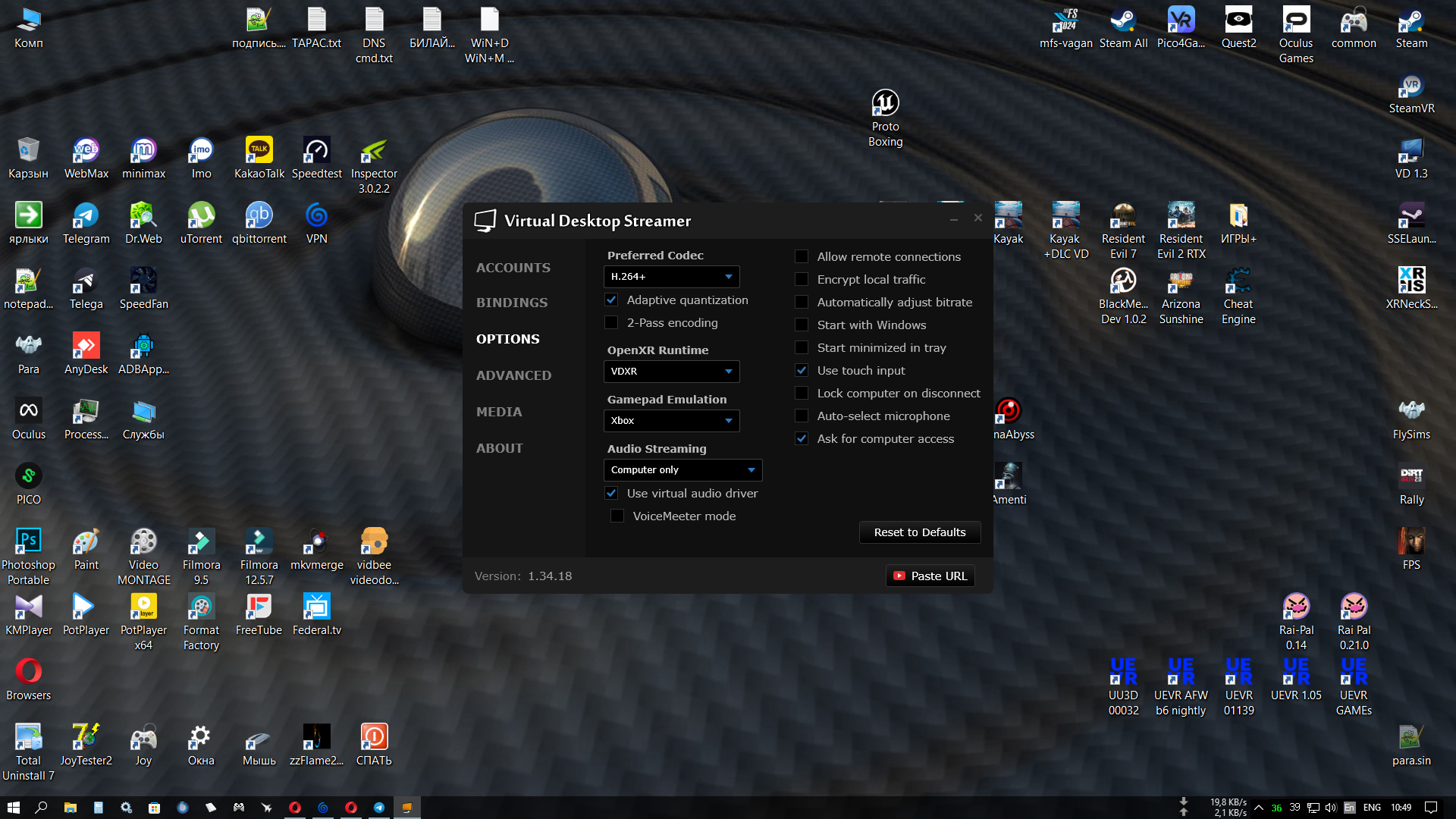Click Reset to Defaults button

click(x=920, y=532)
